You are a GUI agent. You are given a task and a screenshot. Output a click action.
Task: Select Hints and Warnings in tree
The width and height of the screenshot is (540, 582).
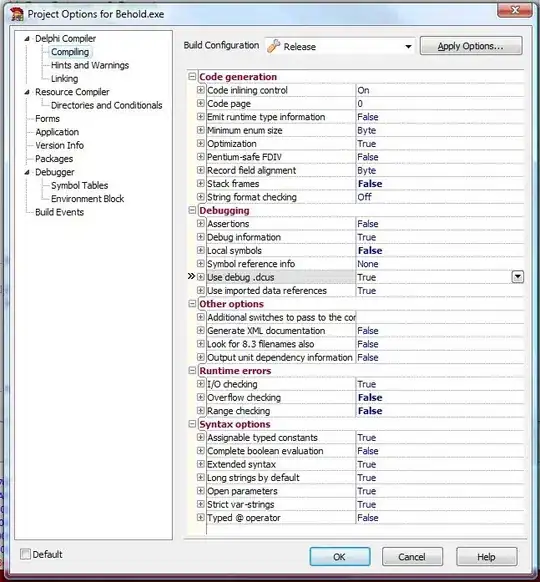click(90, 65)
